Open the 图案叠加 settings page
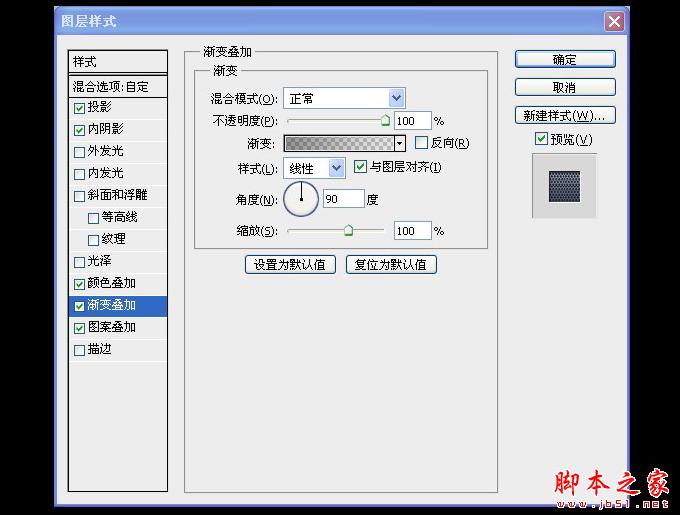This screenshot has height=515, width=680. click(x=112, y=327)
